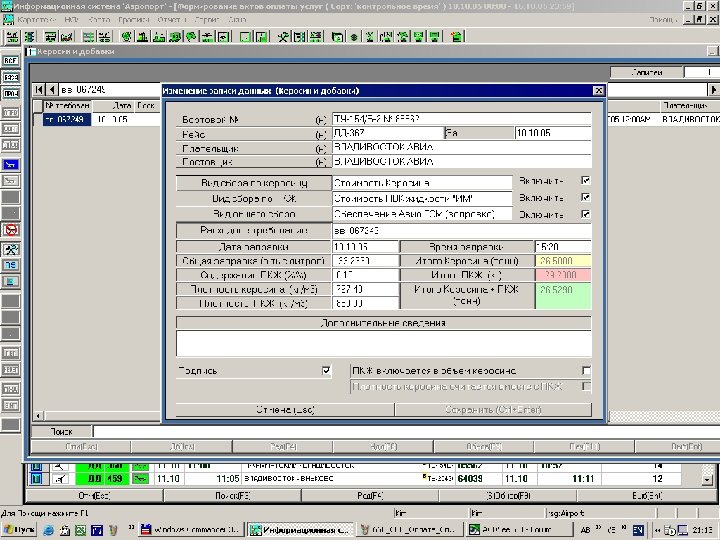720x540 pixels.
Task: Click the Керосин и добавки window title icon
Action: click(30, 51)
